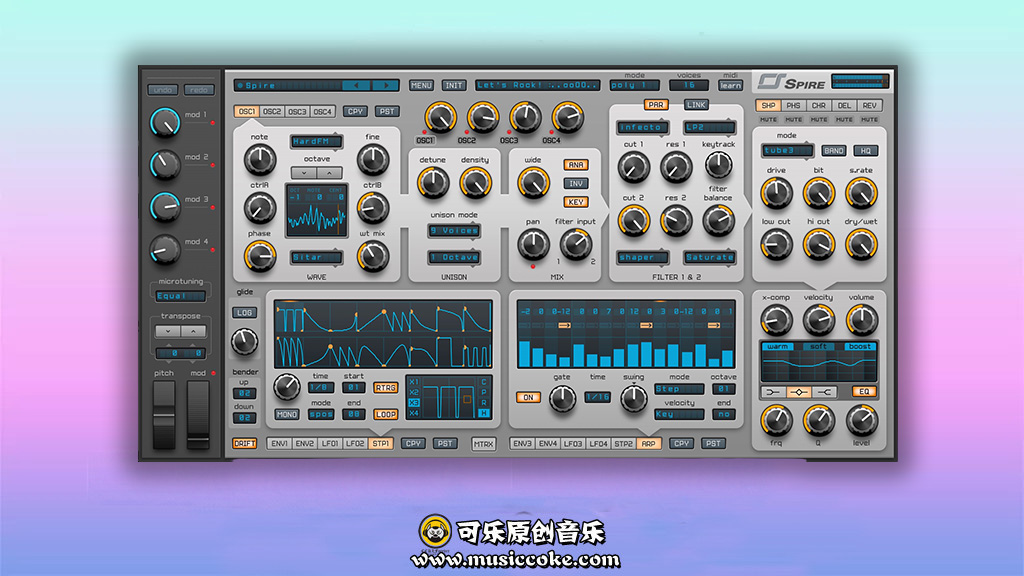Switch to the OSC4 tab
1024x576 pixels.
click(x=323, y=112)
